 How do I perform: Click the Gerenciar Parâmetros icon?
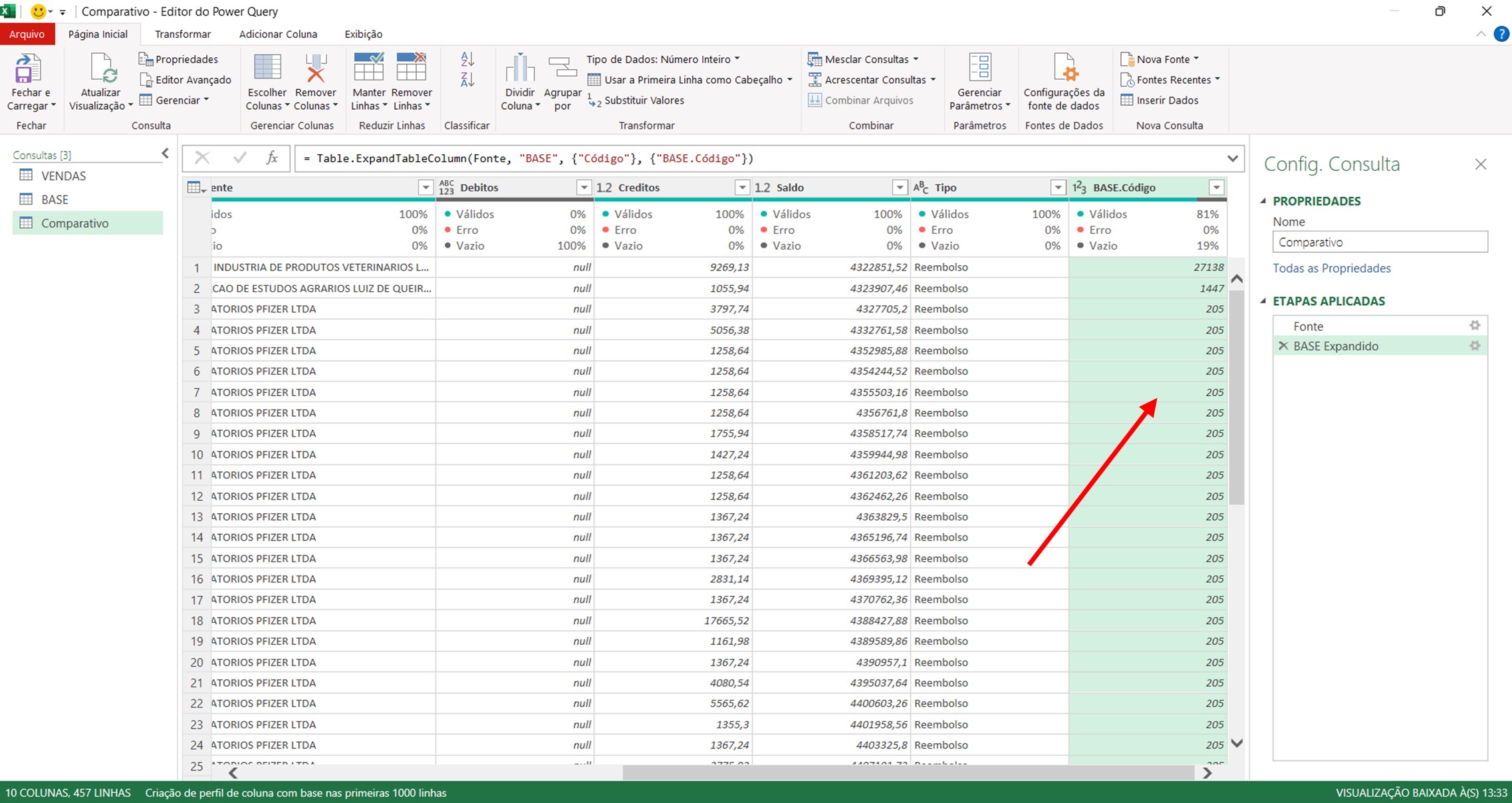click(979, 68)
